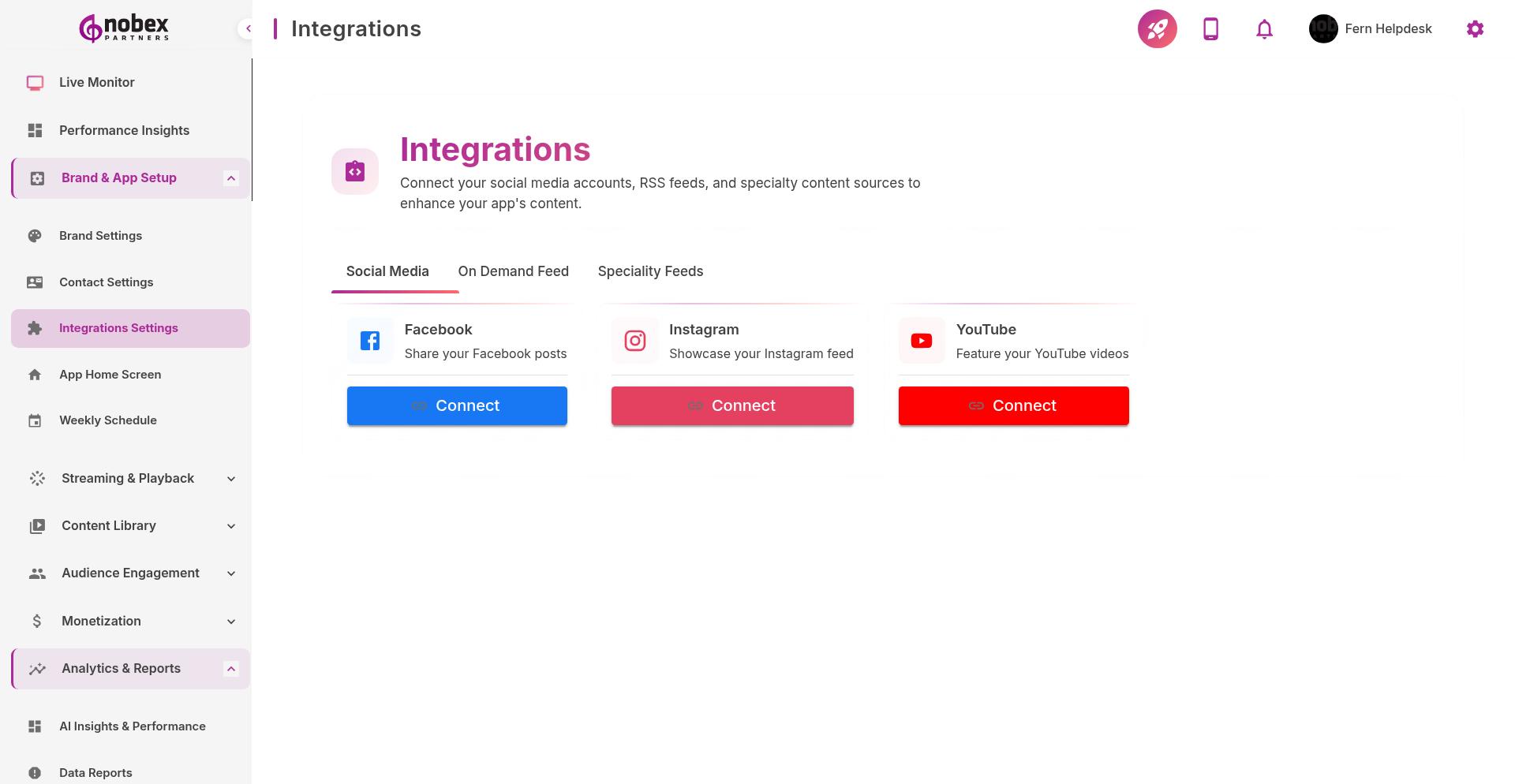This screenshot has height=784, width=1515.
Task: Click the App Home Screen home icon
Action: coord(35,375)
